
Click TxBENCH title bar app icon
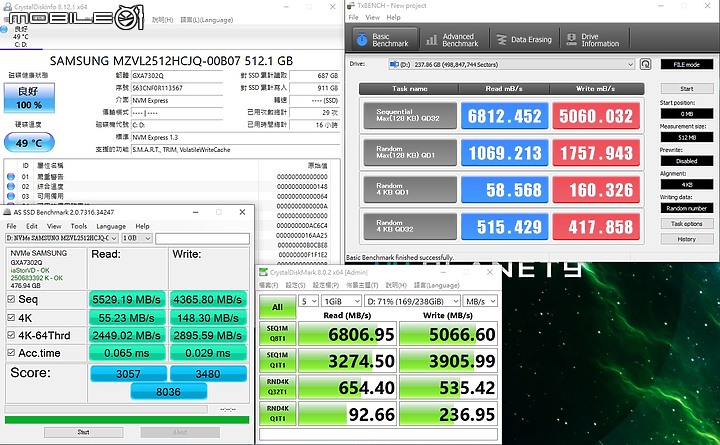click(351, 6)
